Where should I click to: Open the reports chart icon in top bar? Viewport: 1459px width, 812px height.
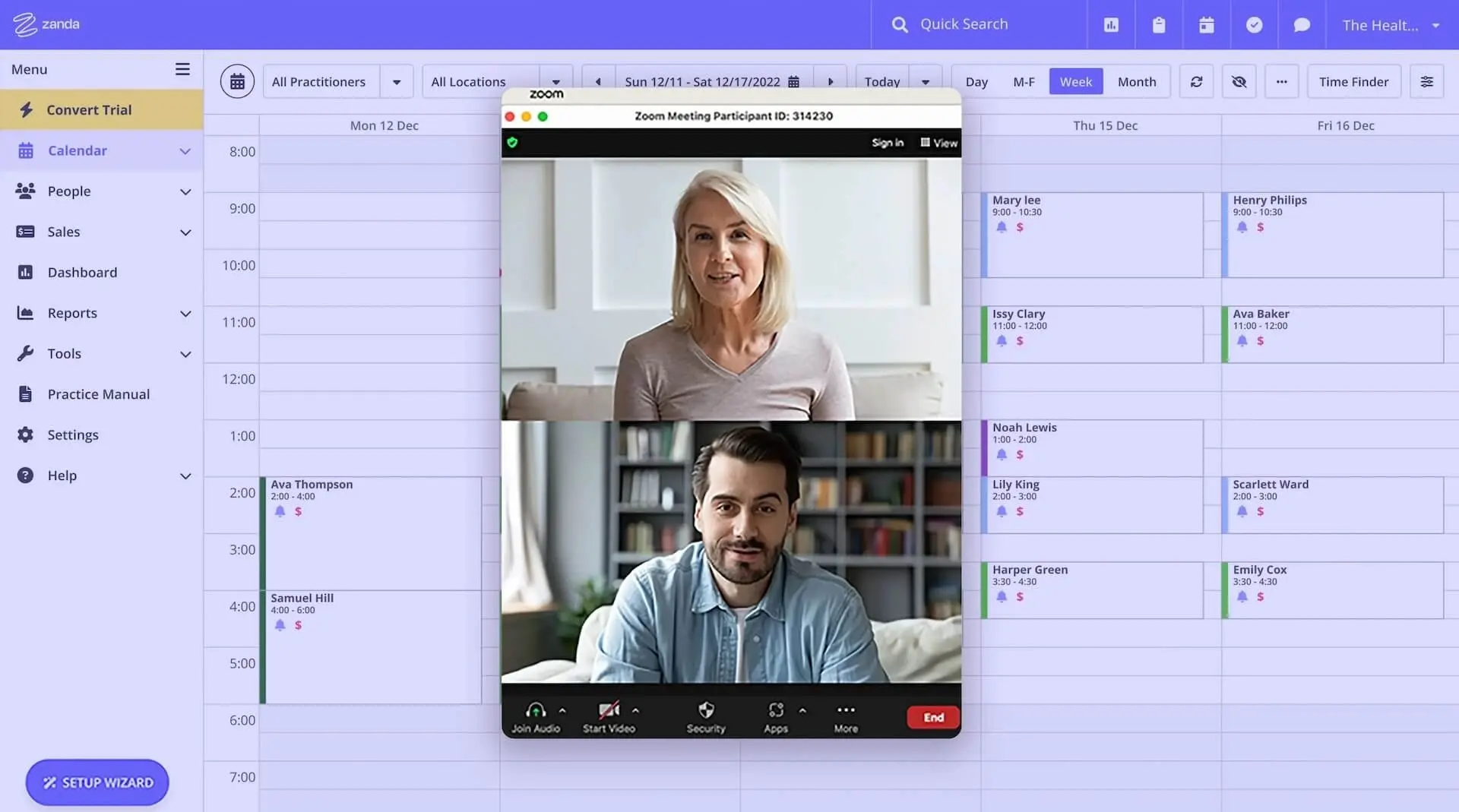[x=1110, y=24]
